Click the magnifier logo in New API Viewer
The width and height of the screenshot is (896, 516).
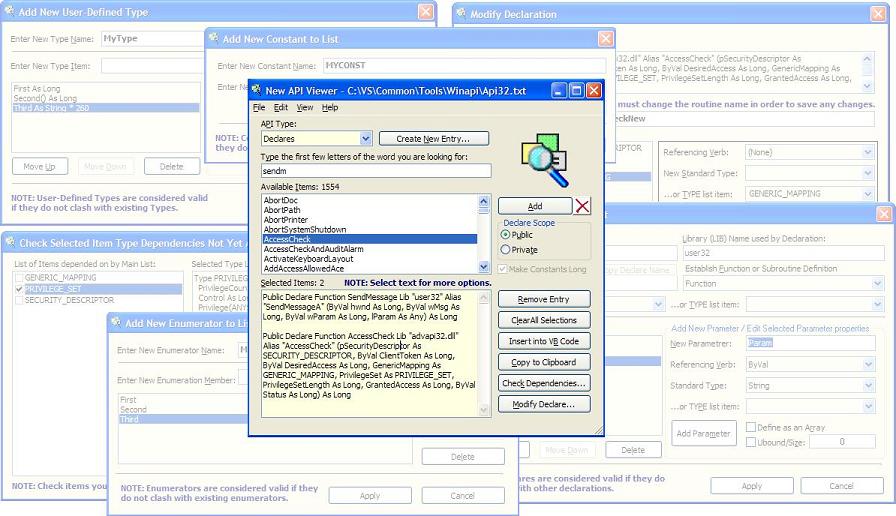tap(545, 160)
